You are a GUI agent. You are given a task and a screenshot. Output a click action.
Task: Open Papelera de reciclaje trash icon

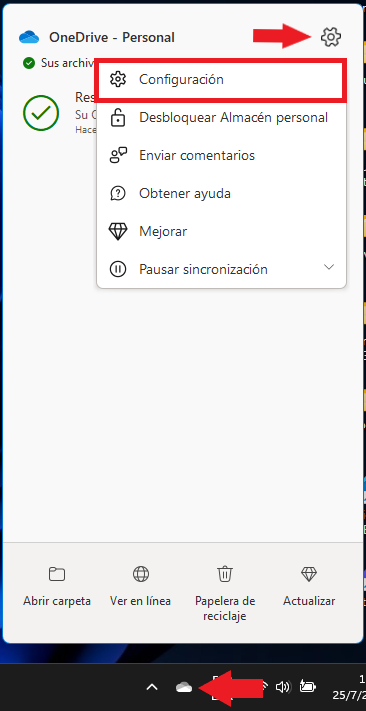(x=225, y=574)
